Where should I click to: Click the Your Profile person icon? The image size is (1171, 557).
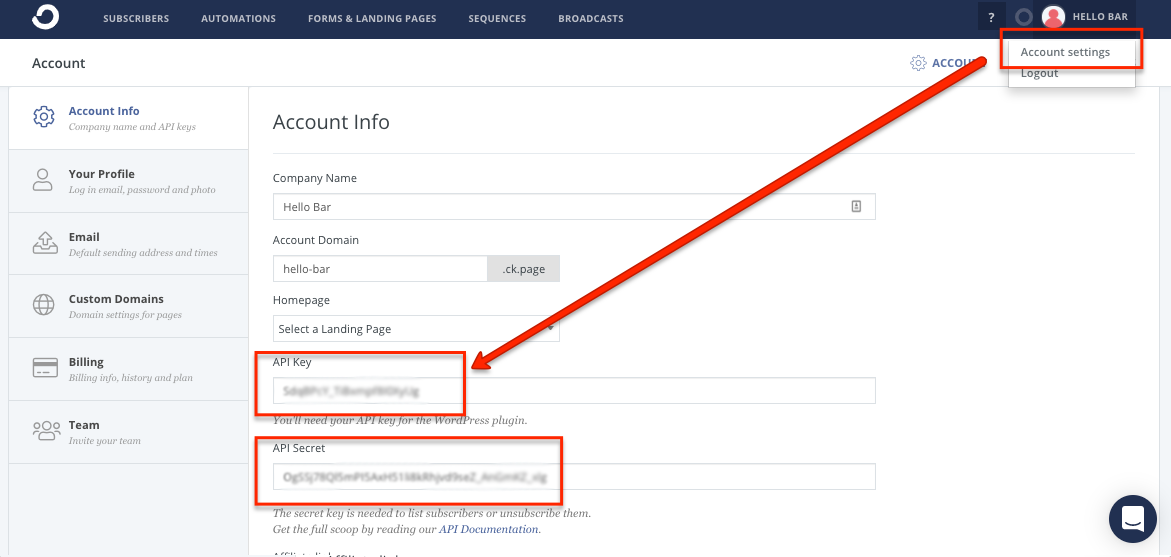pyautogui.click(x=43, y=180)
